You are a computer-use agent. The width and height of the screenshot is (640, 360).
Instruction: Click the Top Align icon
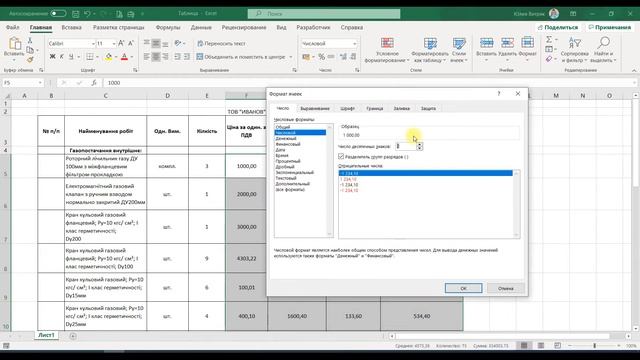(147, 43)
